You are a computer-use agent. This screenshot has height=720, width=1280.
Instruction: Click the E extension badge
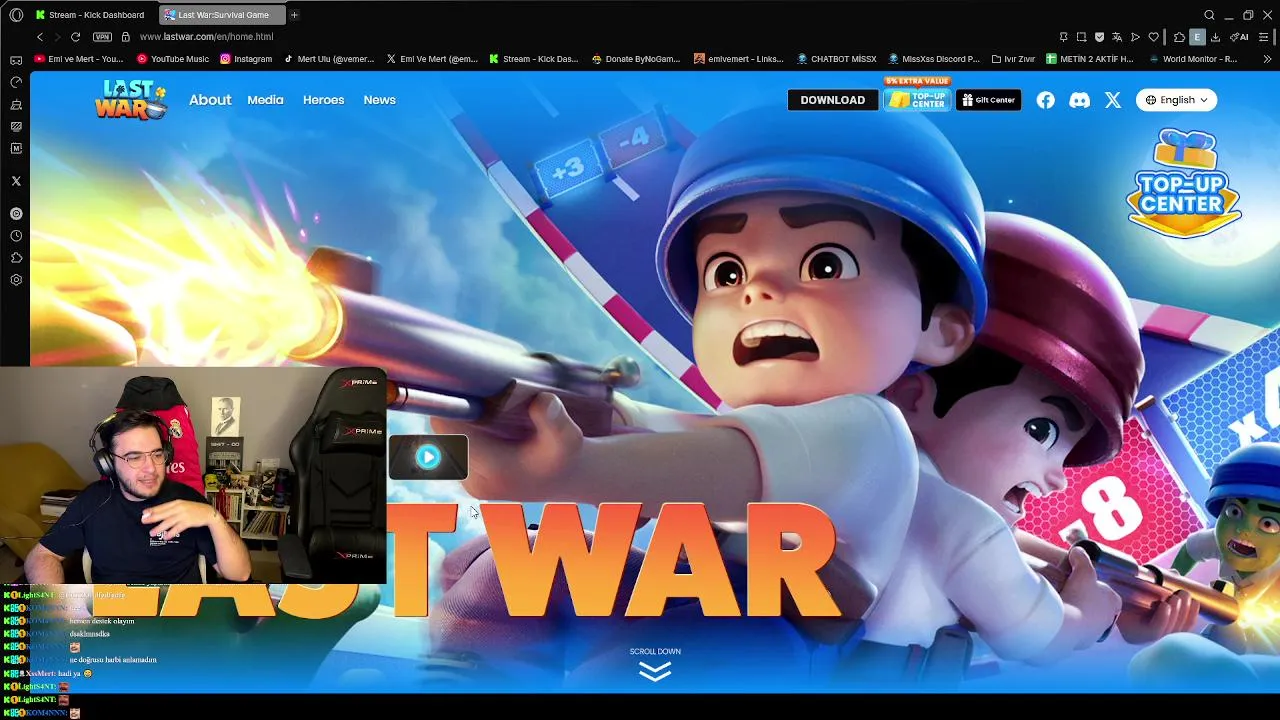[1197, 37]
